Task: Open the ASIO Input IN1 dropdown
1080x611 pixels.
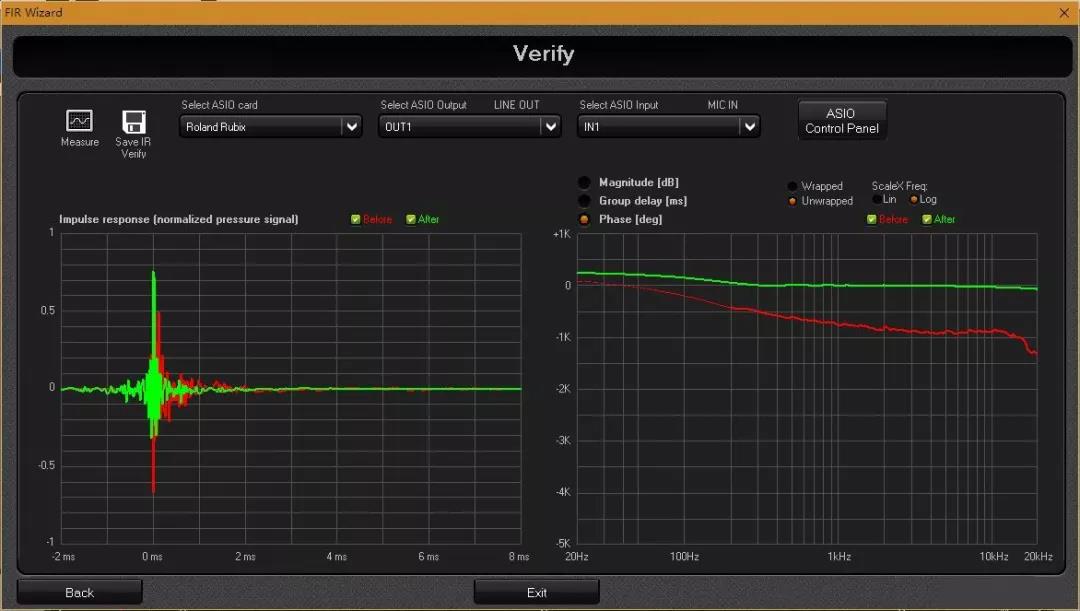Action: [749, 126]
